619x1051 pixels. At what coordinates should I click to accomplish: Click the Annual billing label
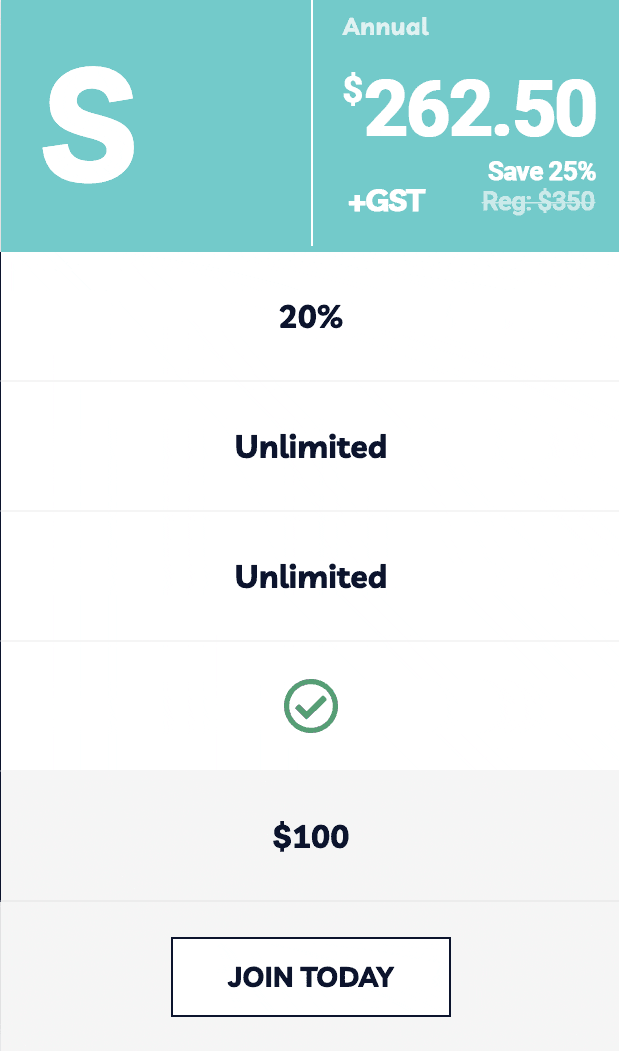click(x=386, y=27)
